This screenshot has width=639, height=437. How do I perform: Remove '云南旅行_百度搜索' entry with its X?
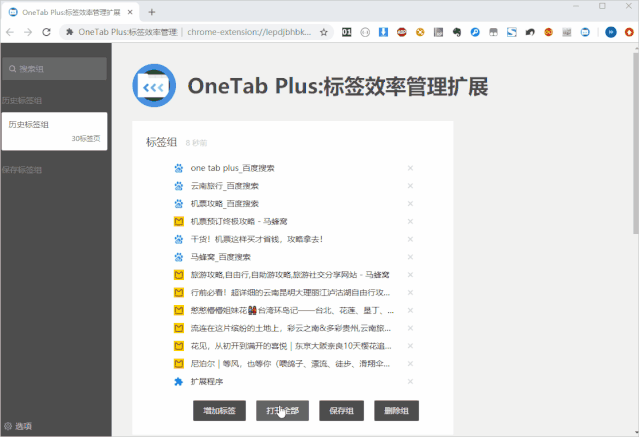point(410,186)
